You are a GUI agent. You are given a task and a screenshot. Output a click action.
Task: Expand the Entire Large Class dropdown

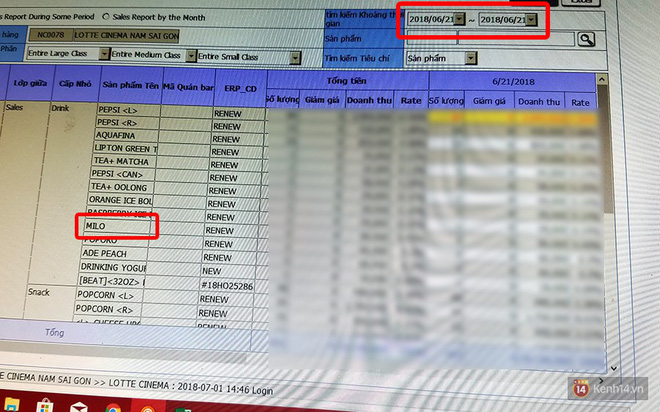point(104,54)
